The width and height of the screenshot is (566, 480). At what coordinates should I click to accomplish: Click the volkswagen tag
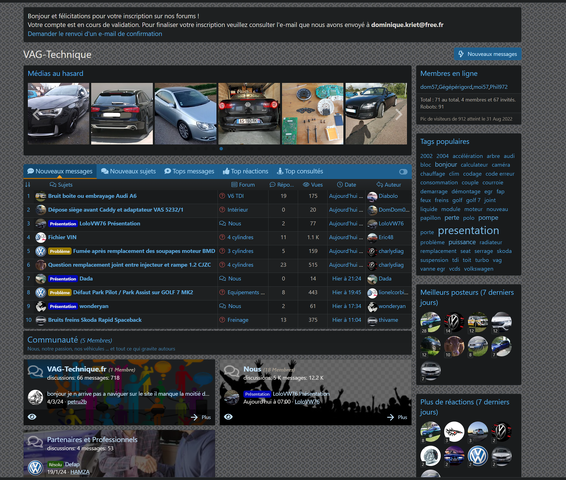478,269
